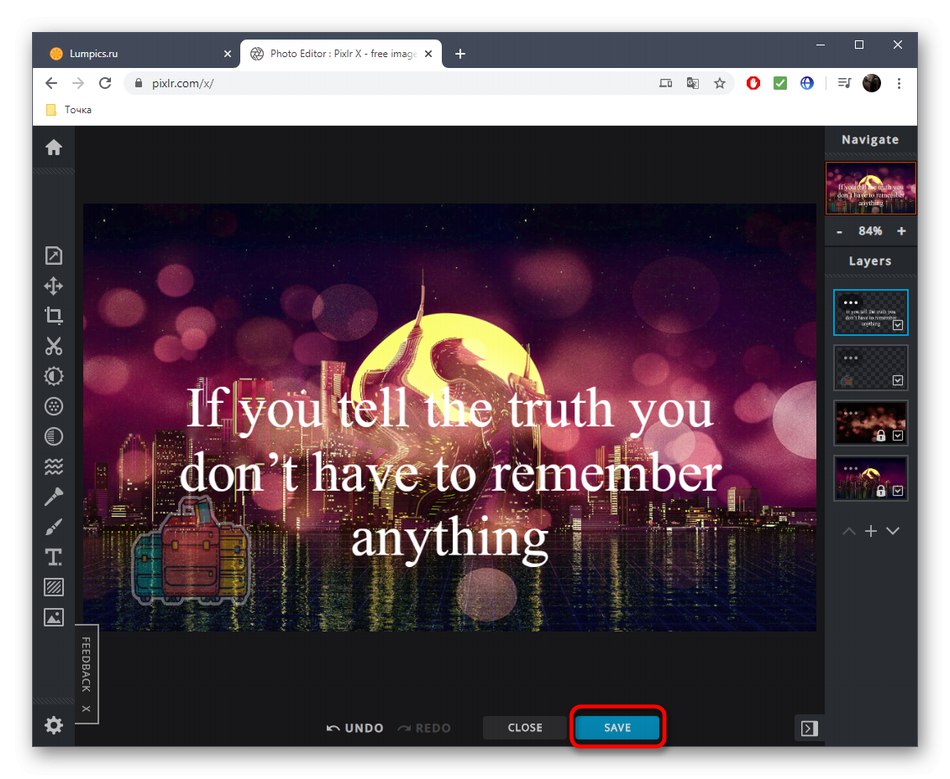Viewport: 950px width, 779px height.
Task: Switch to the Lumpics.ru tab
Action: (x=136, y=53)
